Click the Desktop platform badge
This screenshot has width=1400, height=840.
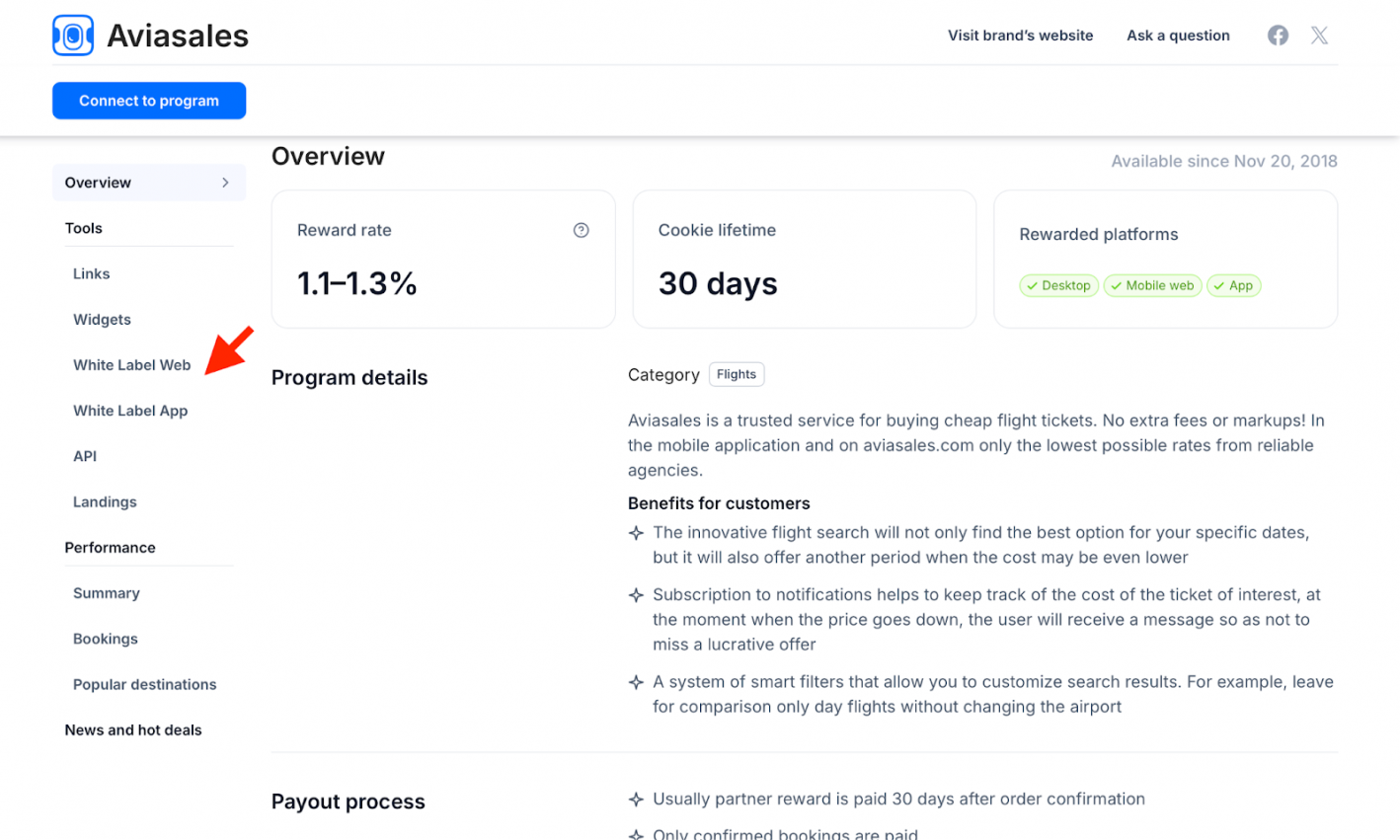[x=1058, y=285]
